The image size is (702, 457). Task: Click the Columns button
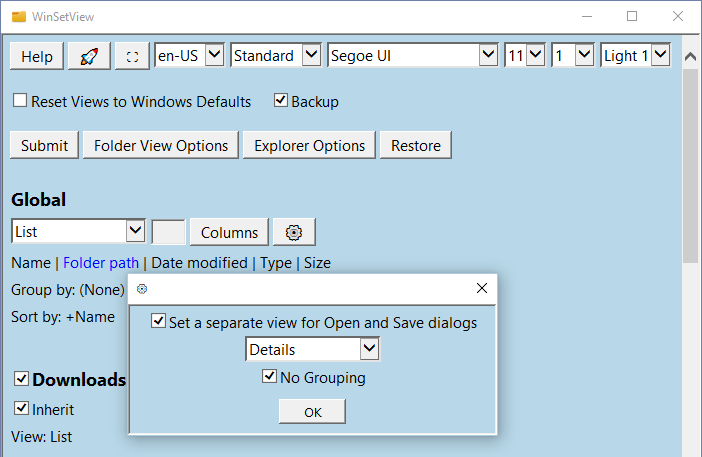tap(229, 232)
